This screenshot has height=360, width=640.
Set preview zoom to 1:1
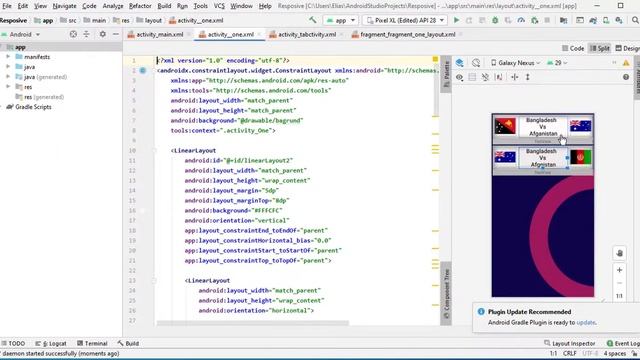click(619, 296)
